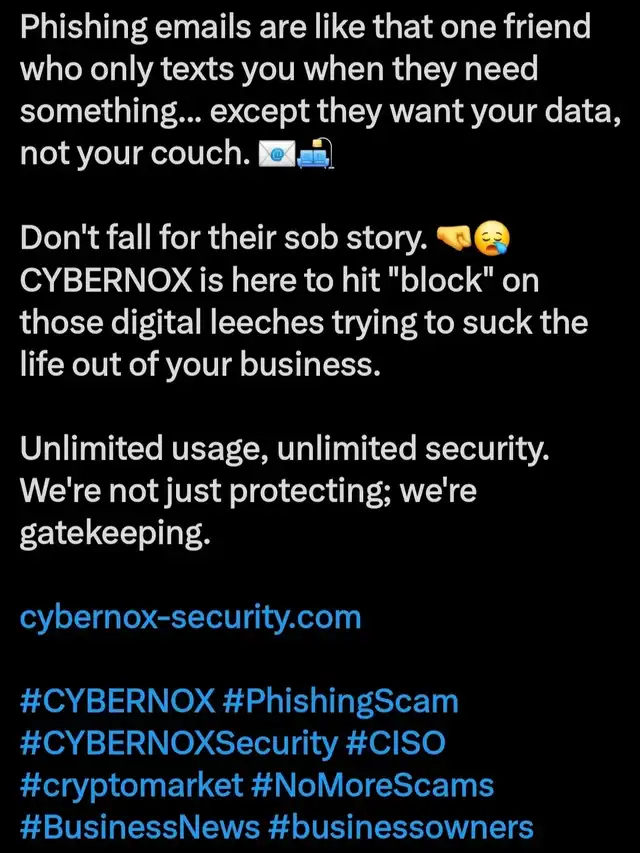The width and height of the screenshot is (640, 853).
Task: Tap the #cryptomarket hashtag
Action: 131,787
